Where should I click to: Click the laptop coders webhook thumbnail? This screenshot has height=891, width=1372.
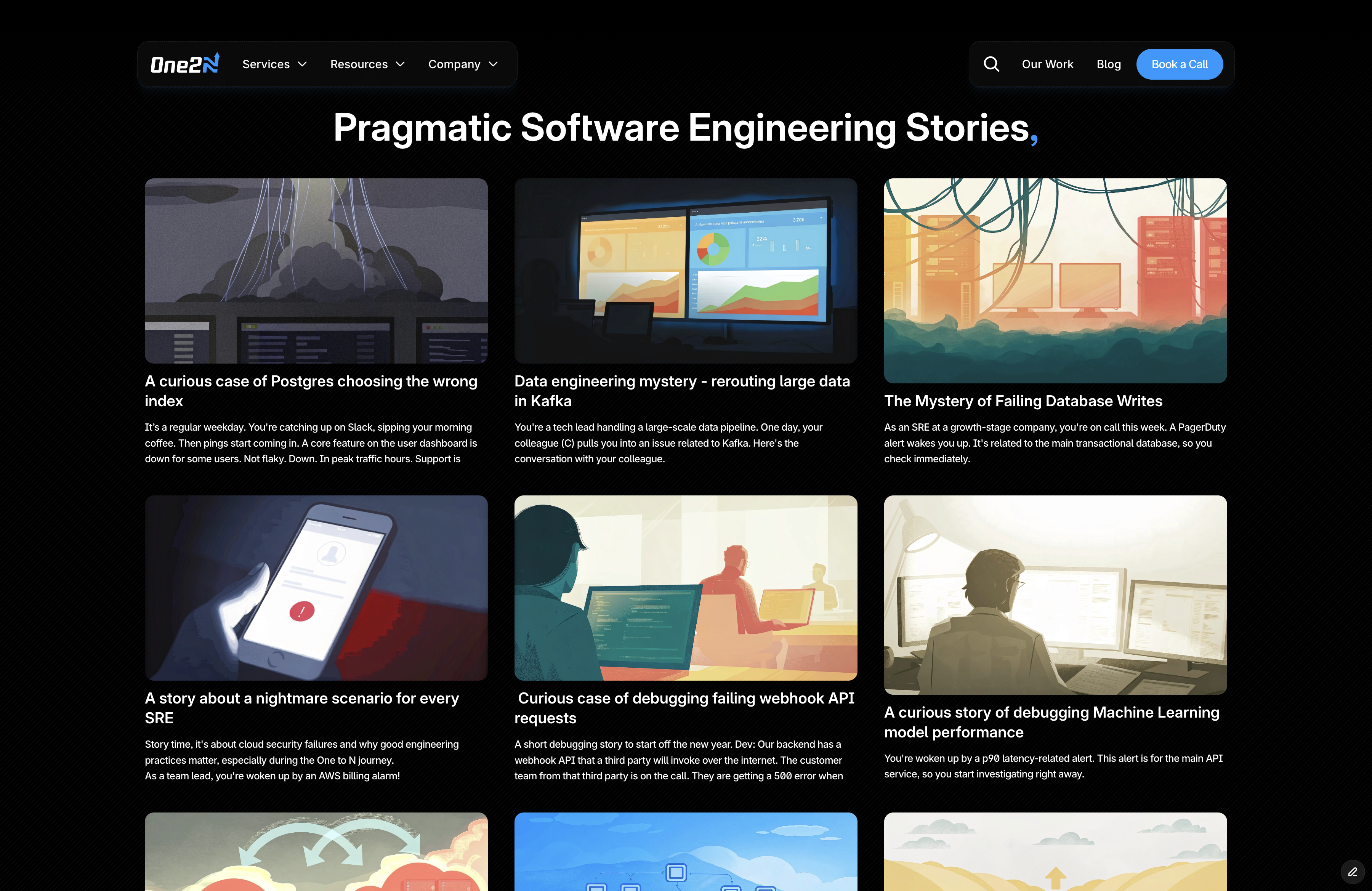(x=685, y=588)
